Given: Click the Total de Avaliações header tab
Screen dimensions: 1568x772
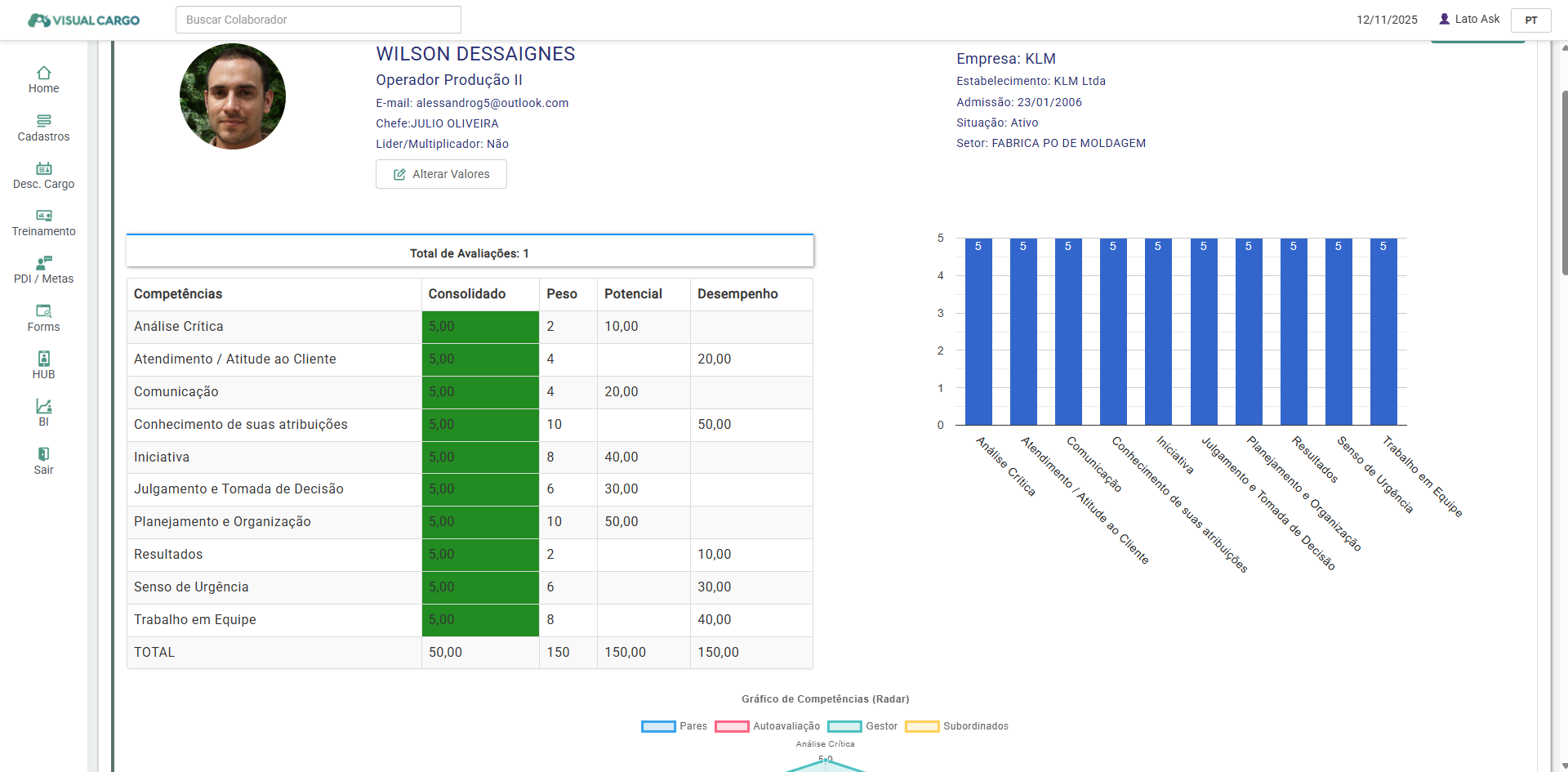Looking at the screenshot, I should 470,252.
